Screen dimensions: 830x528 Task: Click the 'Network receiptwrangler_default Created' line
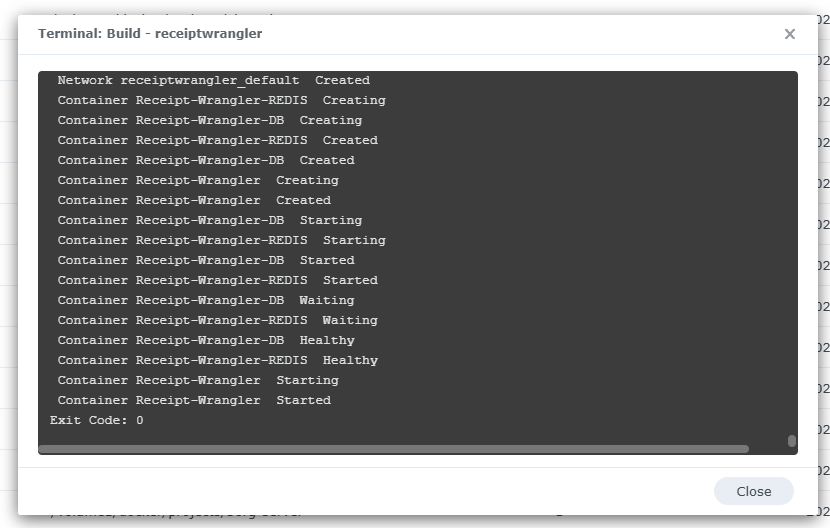[x=213, y=80]
